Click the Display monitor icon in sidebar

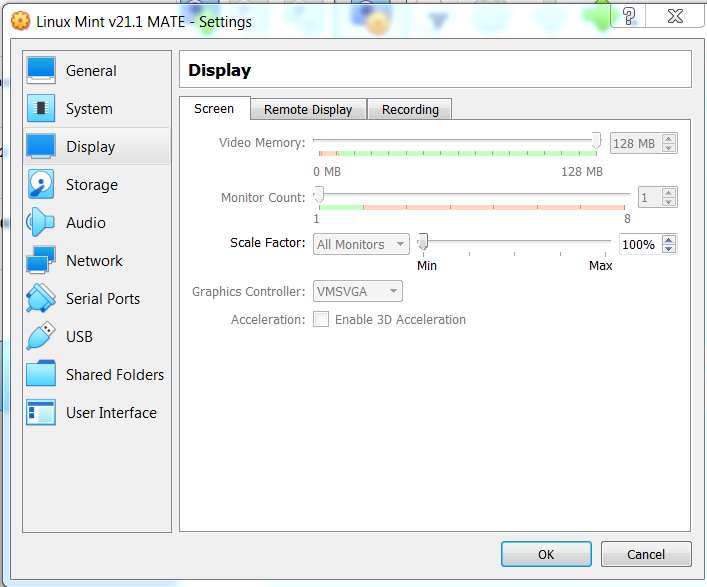click(x=41, y=146)
